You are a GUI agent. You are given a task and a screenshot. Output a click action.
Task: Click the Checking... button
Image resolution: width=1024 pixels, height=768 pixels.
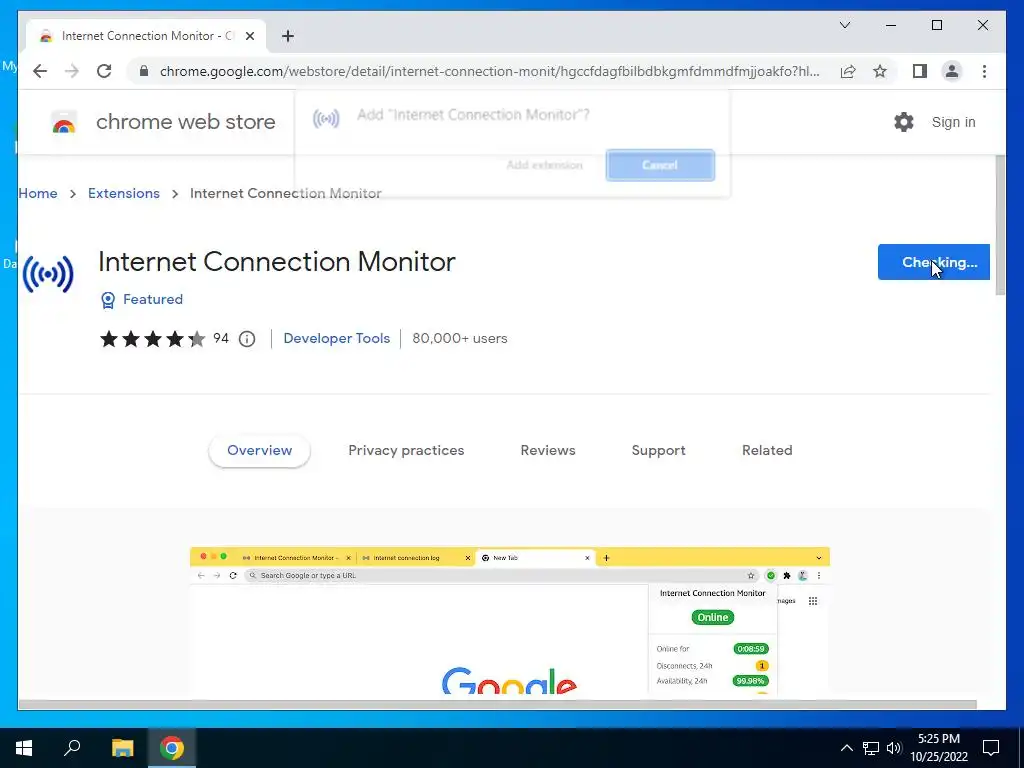pos(933,262)
